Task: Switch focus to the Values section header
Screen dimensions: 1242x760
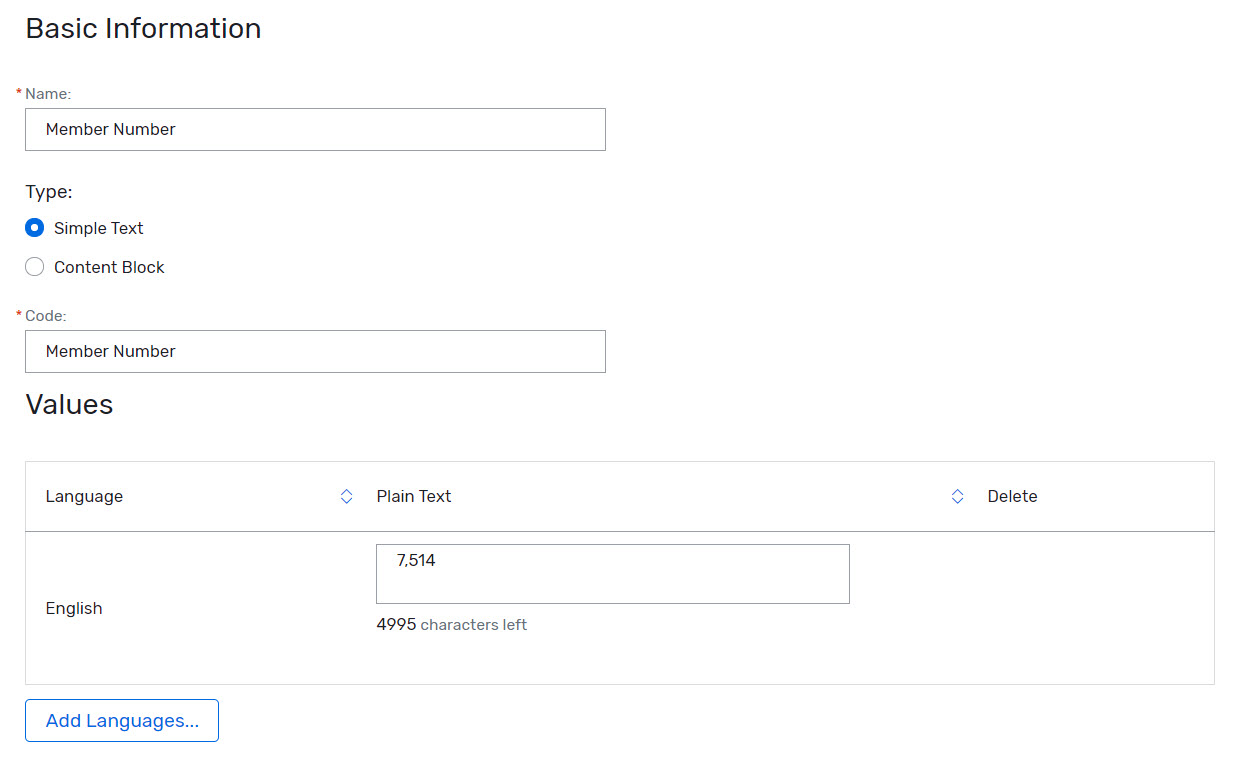Action: point(69,404)
